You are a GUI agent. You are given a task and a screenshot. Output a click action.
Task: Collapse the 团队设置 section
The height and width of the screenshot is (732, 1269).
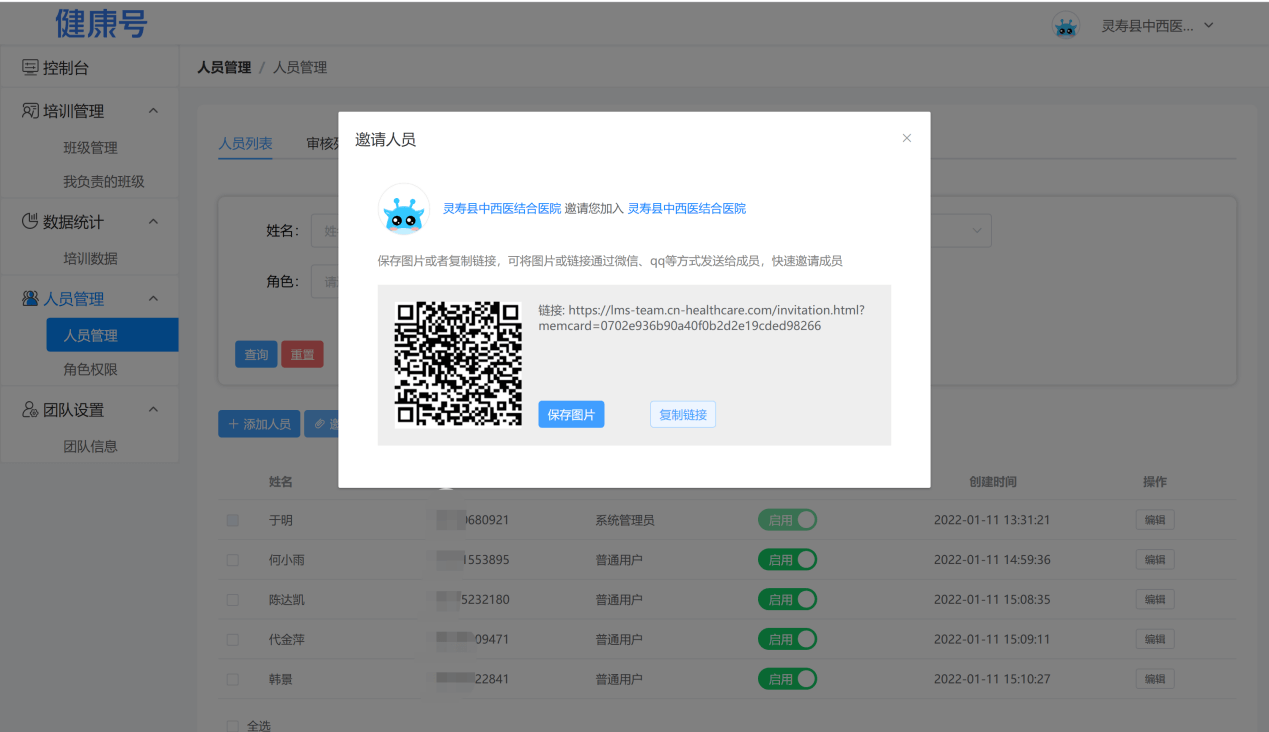[153, 409]
